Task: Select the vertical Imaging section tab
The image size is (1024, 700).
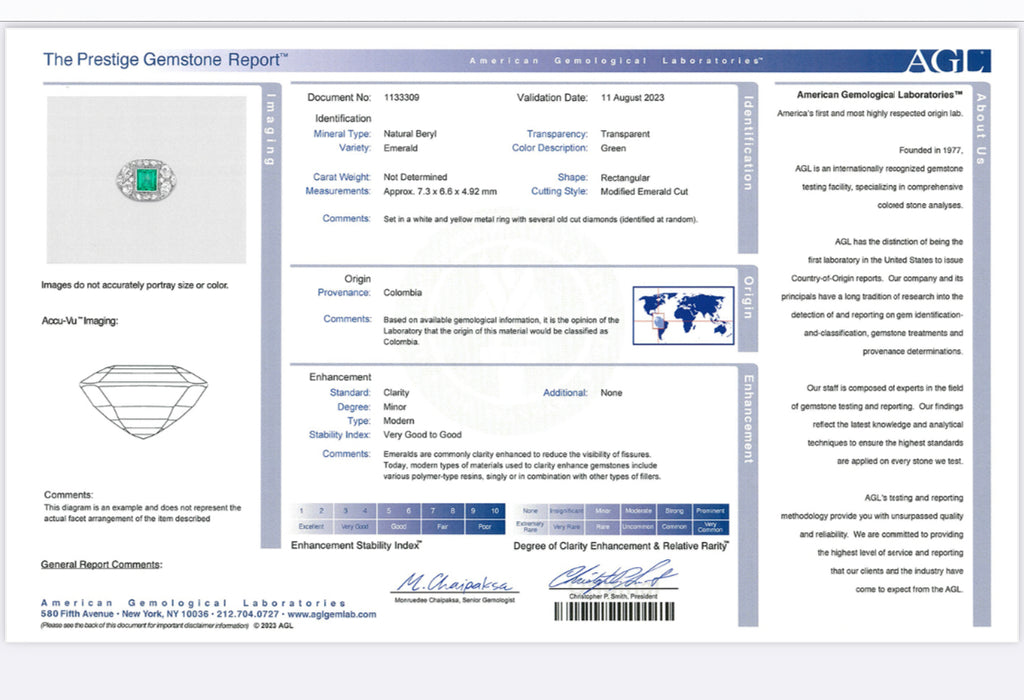Action: click(270, 130)
